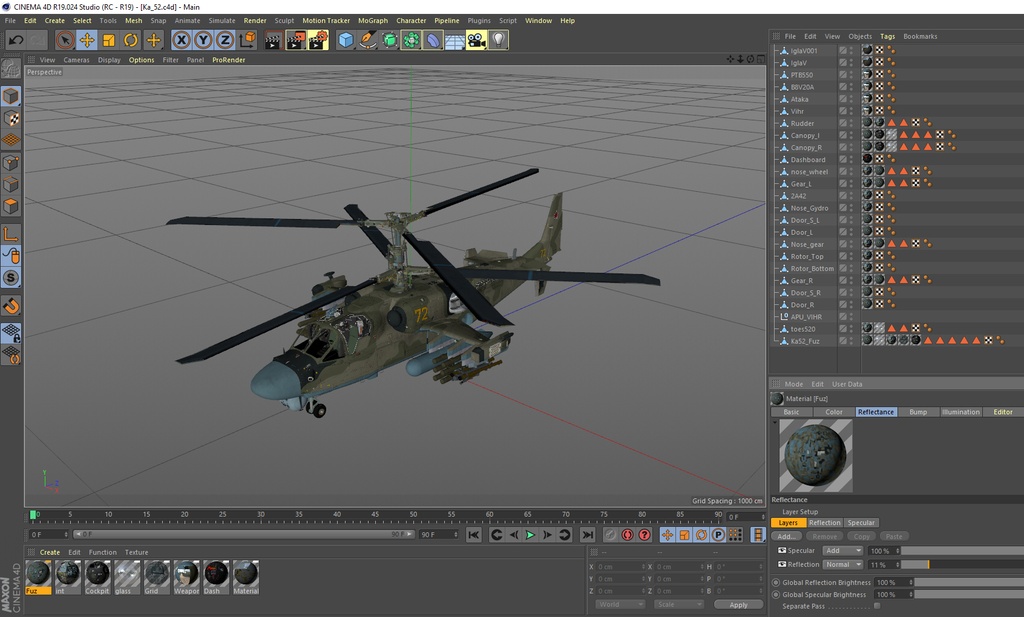Screen dimensions: 1024x617
Task: Toggle the editor visibility dot on Rudder object
Action: [851, 121]
